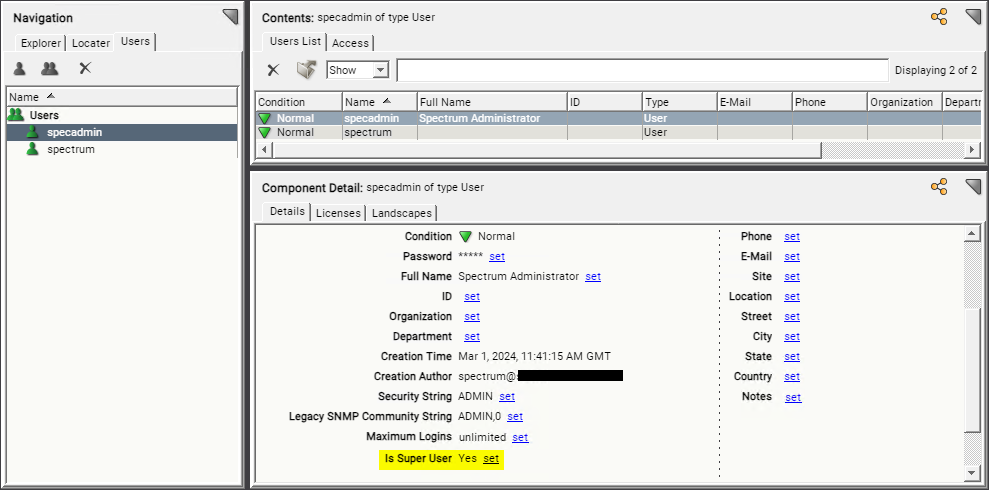Click set link for Maximum Logins
The height and width of the screenshot is (490, 989).
click(520, 437)
